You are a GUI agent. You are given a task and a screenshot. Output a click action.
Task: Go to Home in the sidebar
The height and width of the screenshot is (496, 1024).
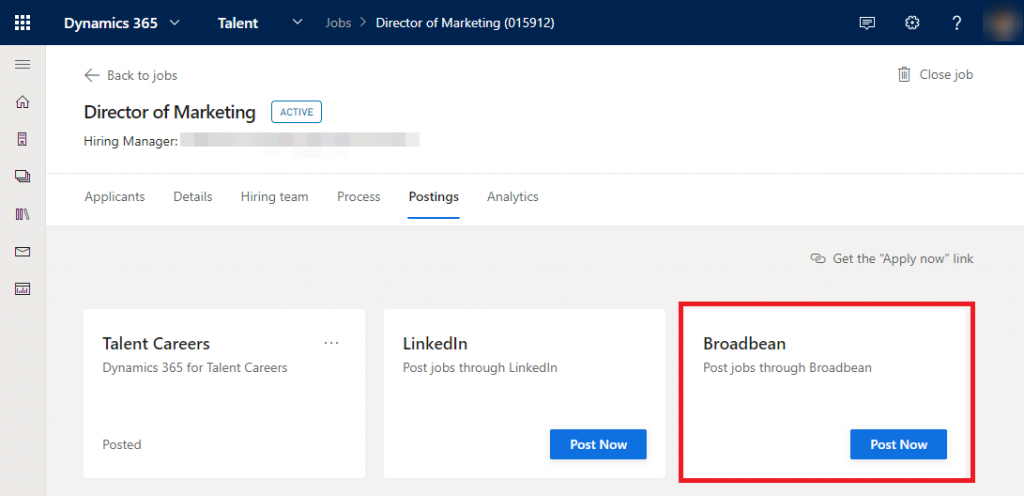[22, 102]
